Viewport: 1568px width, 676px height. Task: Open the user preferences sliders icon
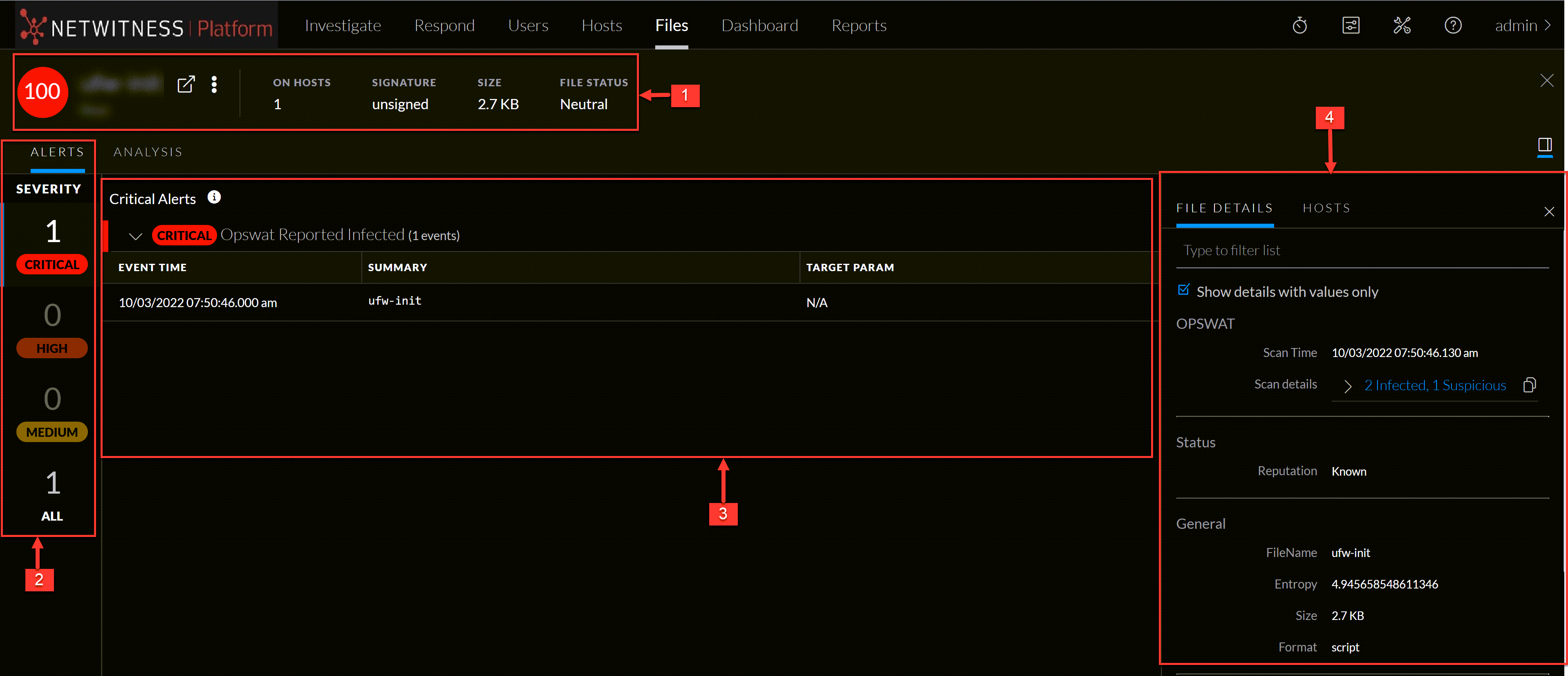coord(1351,25)
